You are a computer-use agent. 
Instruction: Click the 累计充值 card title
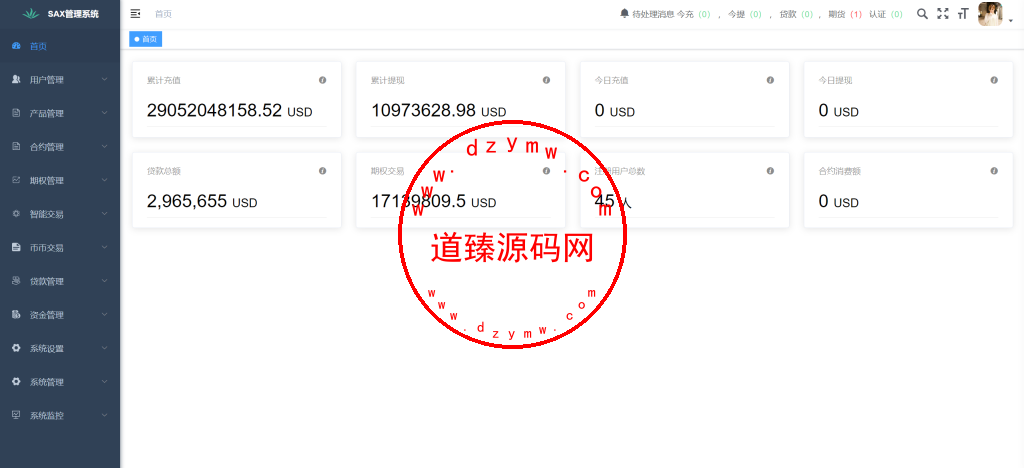(x=164, y=81)
